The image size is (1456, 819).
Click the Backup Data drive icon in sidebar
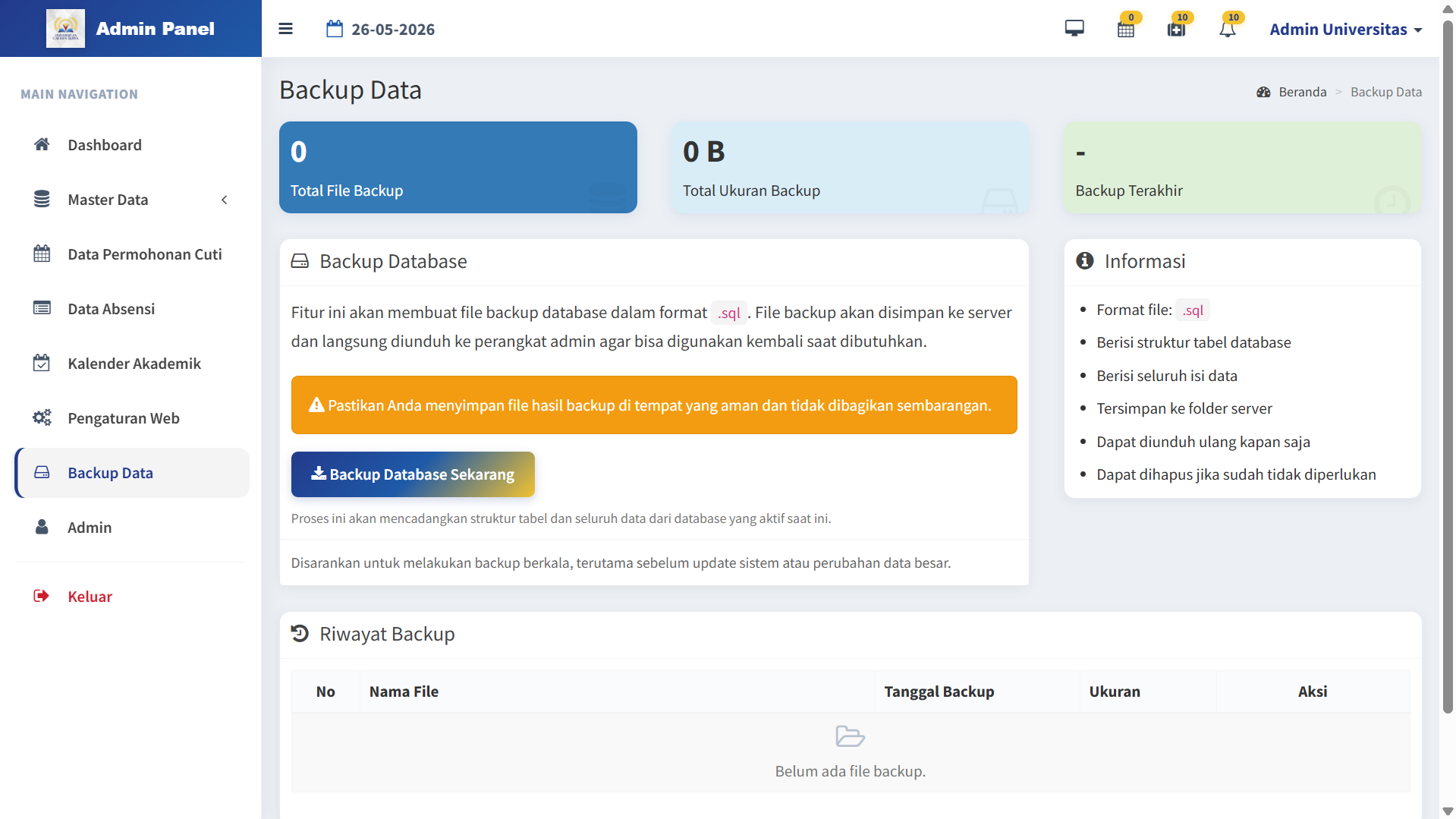point(42,472)
